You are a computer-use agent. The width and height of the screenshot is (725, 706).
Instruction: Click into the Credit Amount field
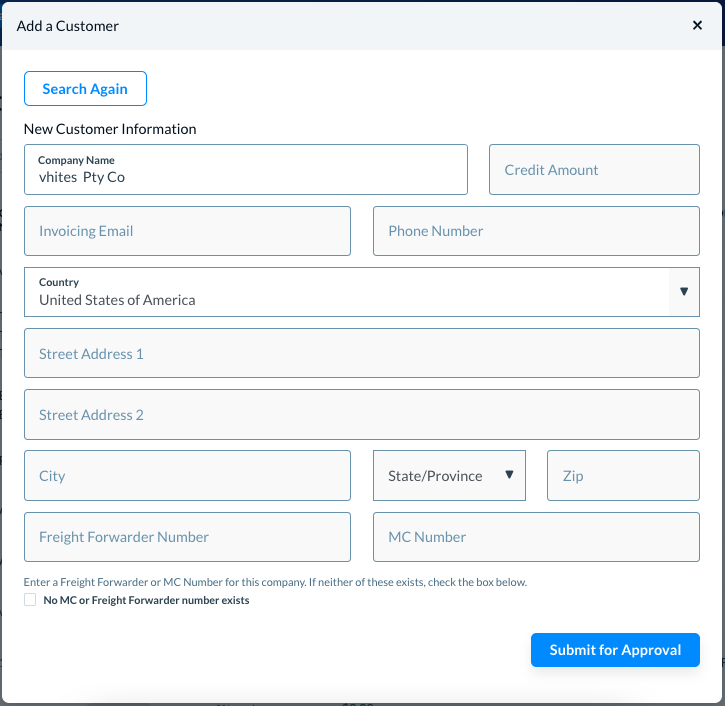click(594, 170)
